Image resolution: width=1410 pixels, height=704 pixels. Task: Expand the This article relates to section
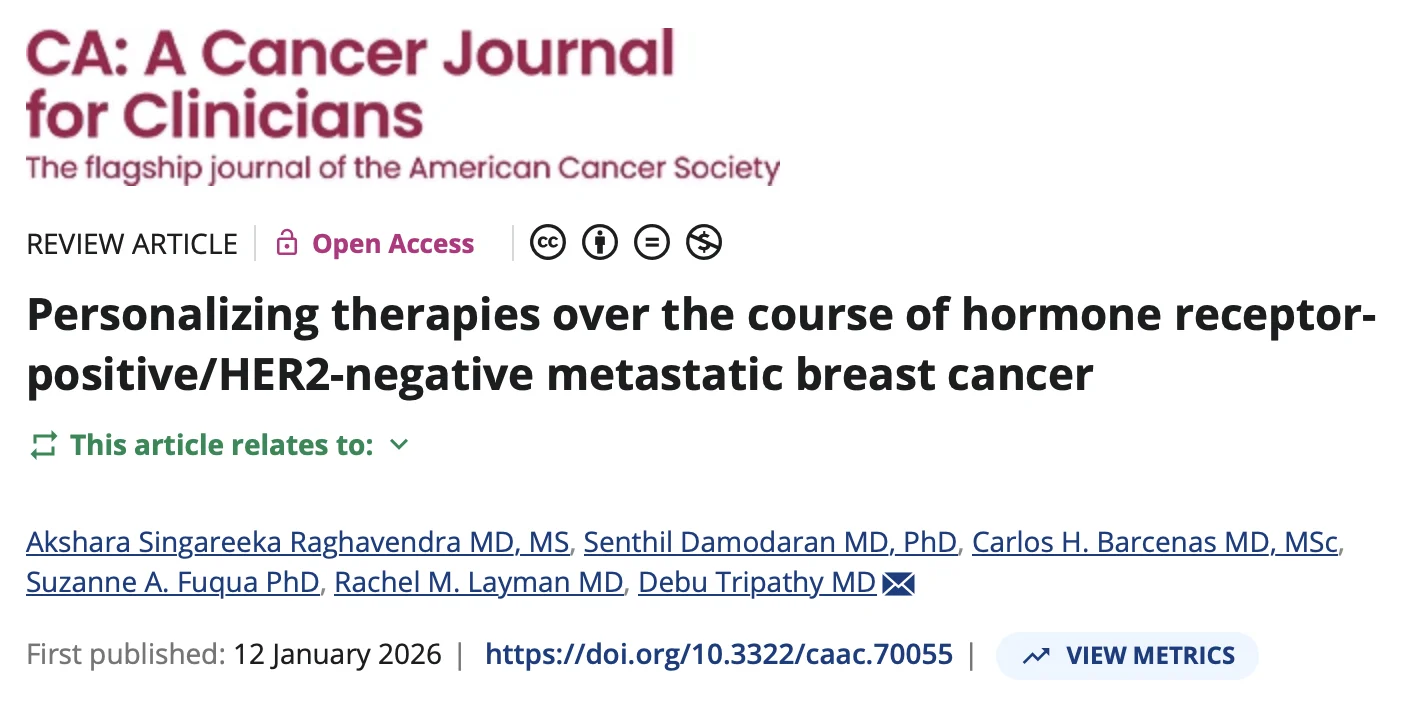pyautogui.click(x=225, y=445)
